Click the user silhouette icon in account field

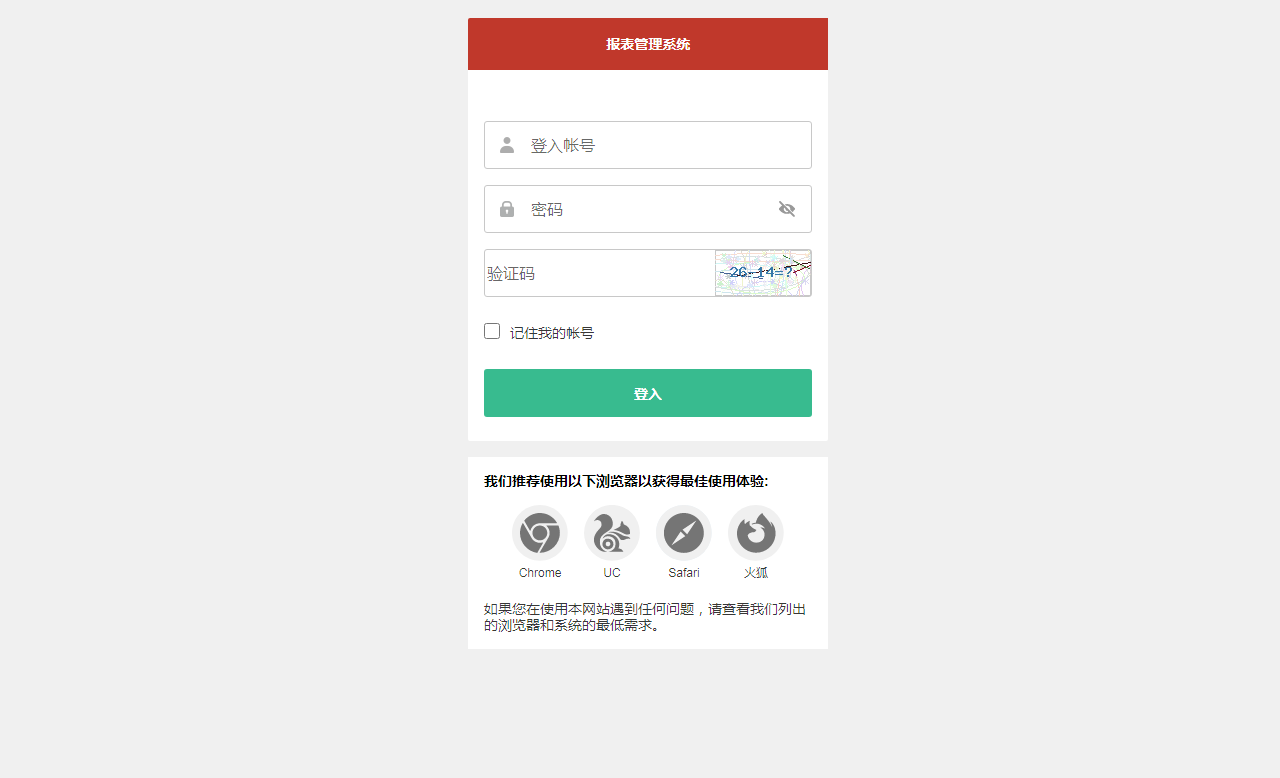tap(507, 145)
